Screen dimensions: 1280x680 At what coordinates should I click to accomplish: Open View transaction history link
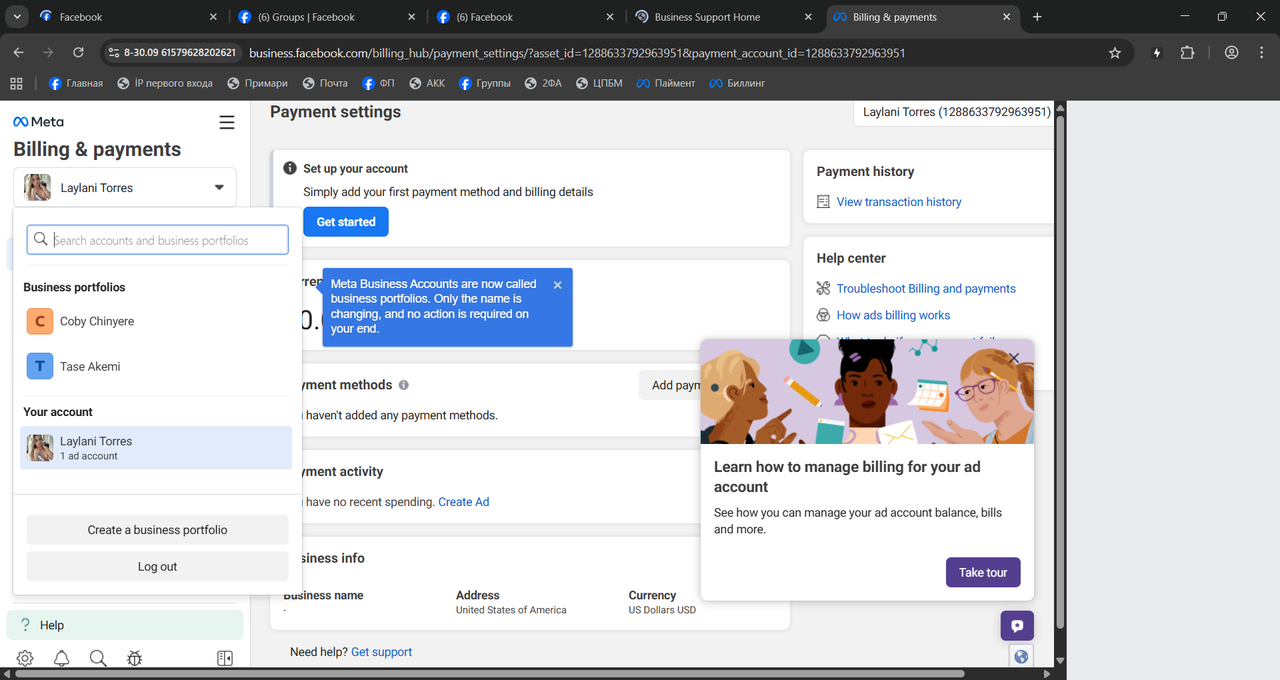(x=898, y=202)
